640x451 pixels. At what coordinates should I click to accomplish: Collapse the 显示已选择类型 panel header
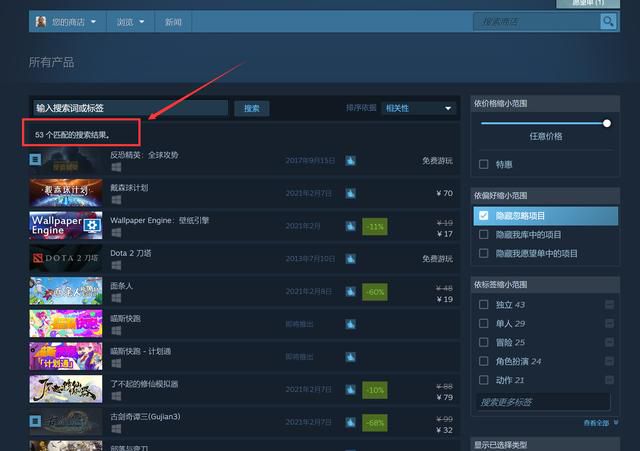pyautogui.click(x=545, y=444)
